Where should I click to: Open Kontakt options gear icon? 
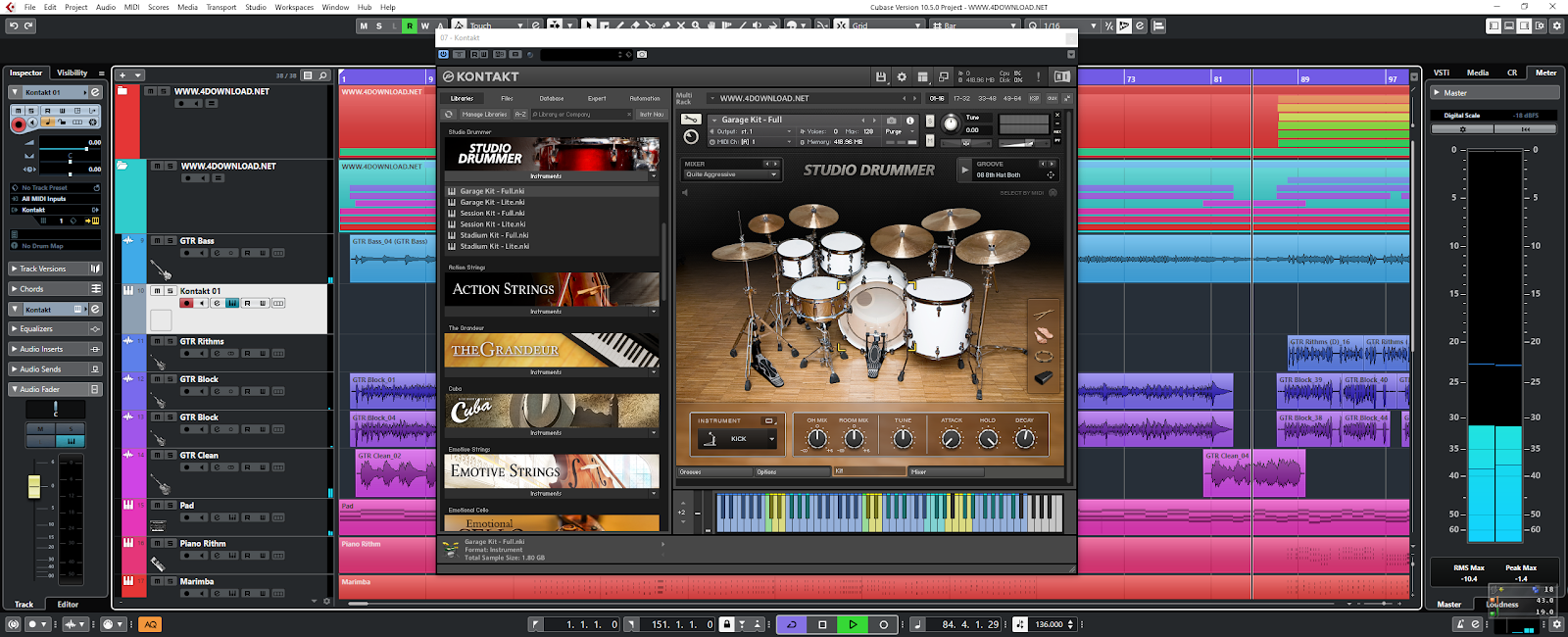902,76
